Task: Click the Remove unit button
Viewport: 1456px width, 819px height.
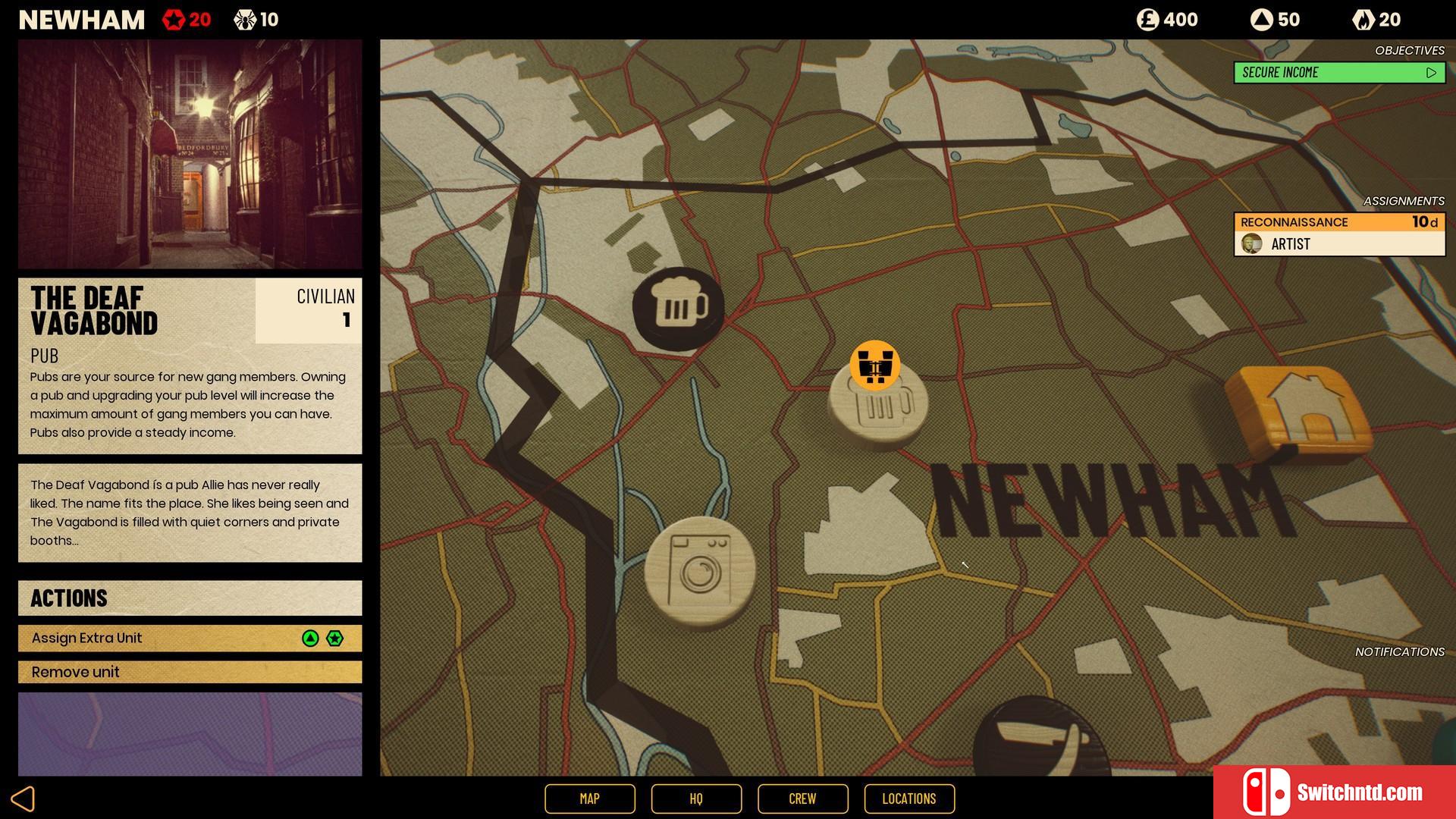Action: coord(190,671)
